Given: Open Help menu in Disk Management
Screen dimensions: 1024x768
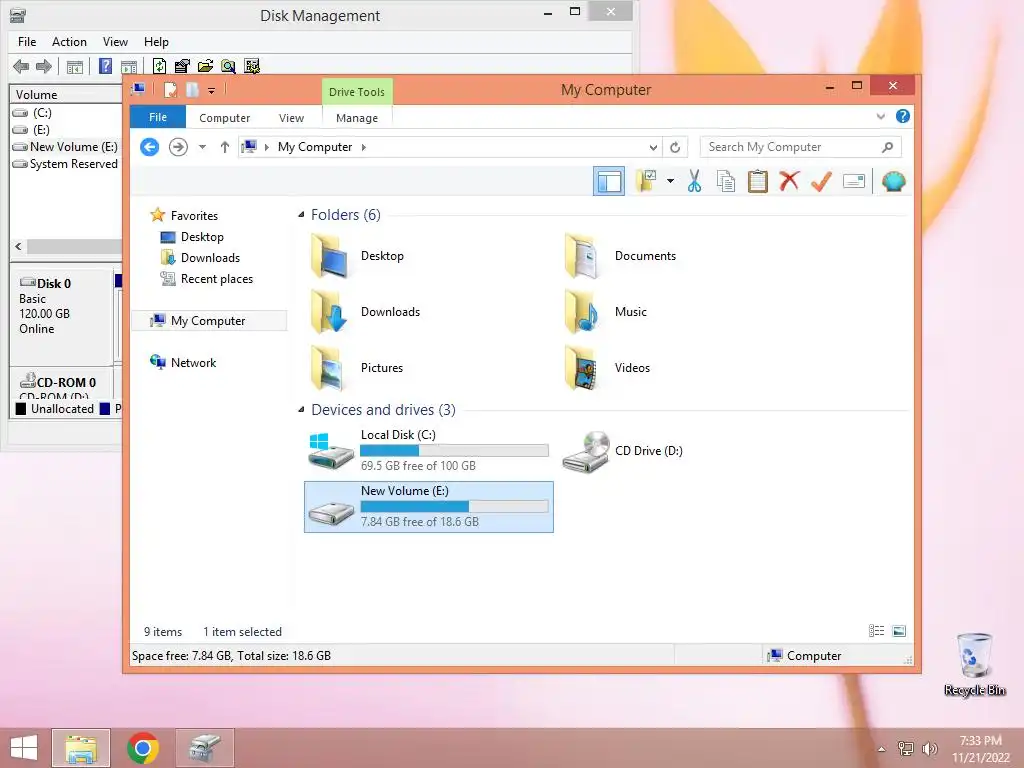Looking at the screenshot, I should pyautogui.click(x=156, y=42).
